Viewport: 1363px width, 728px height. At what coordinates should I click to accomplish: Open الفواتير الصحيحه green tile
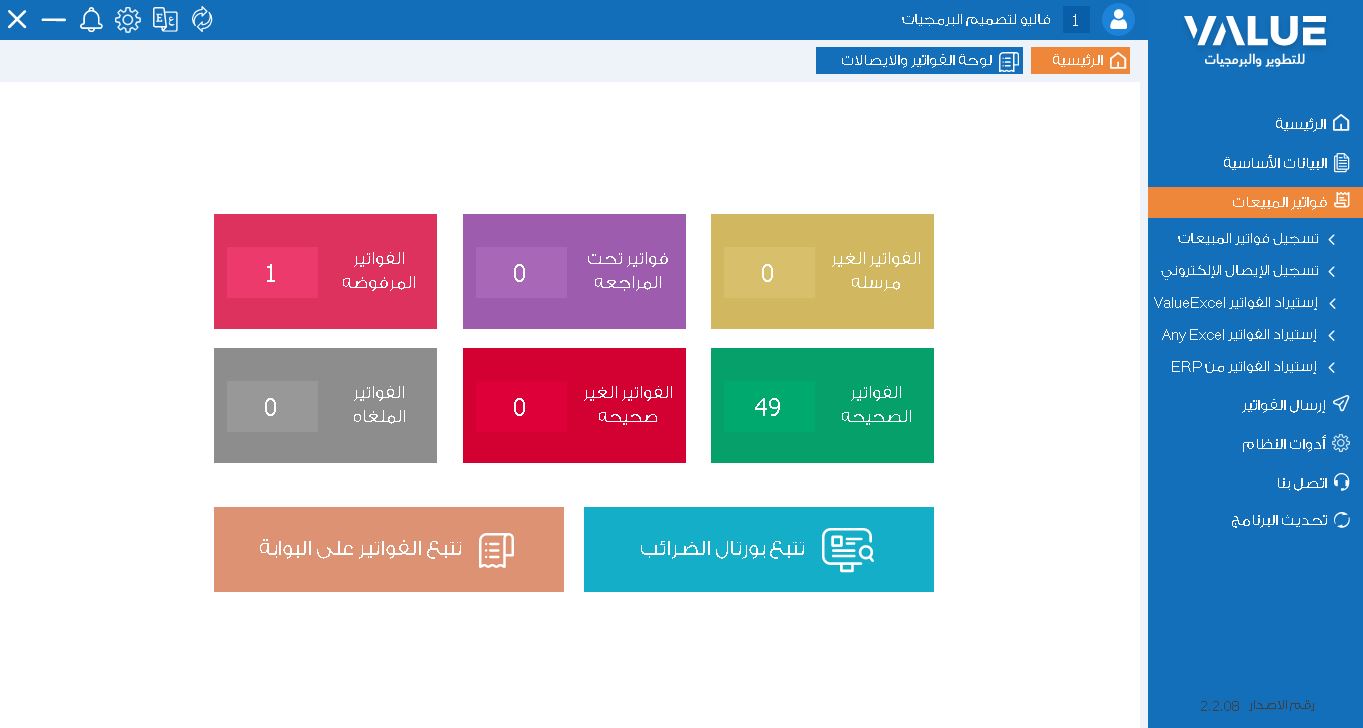[x=822, y=405]
